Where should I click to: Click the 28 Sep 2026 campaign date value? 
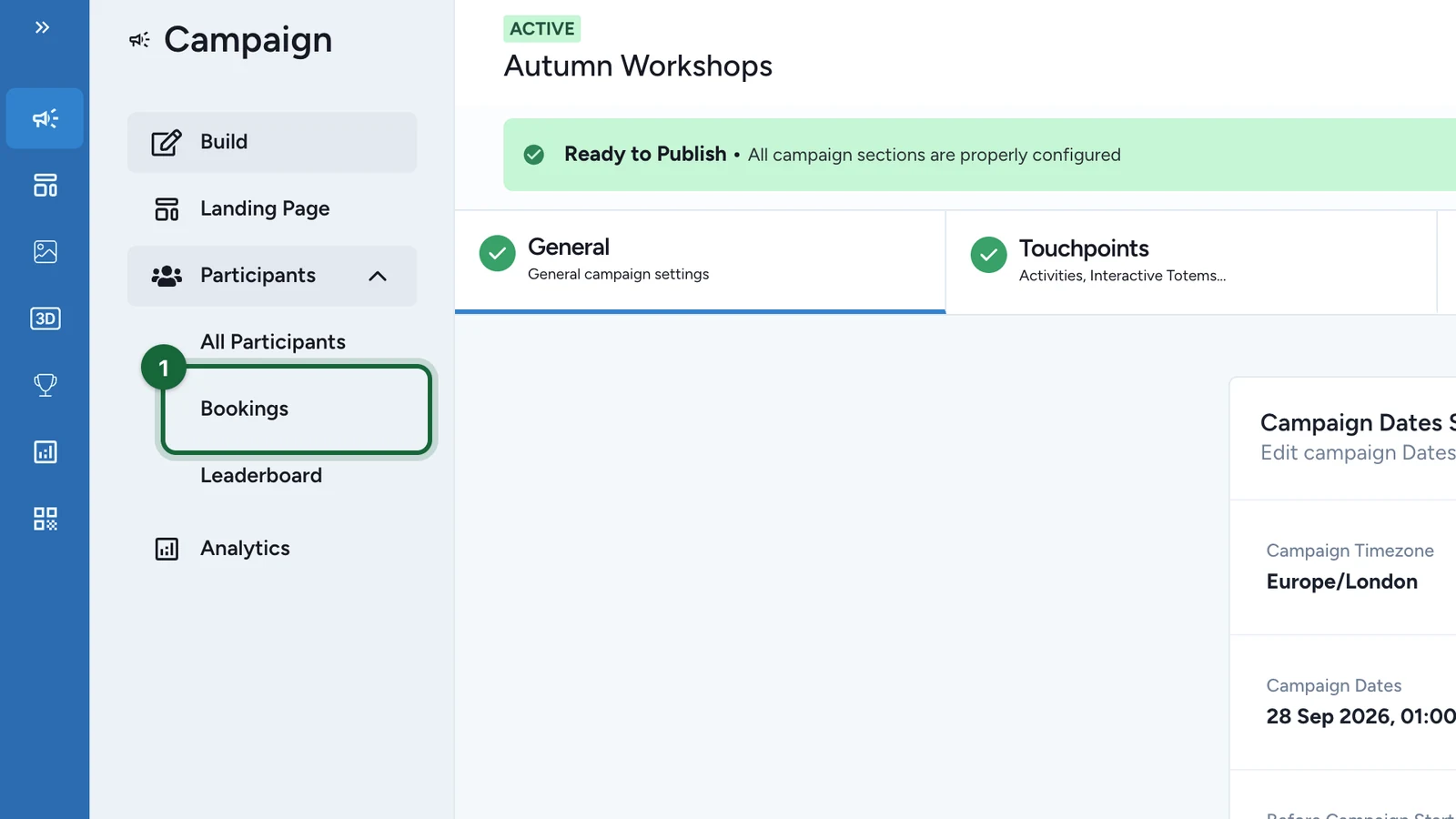1360,717
